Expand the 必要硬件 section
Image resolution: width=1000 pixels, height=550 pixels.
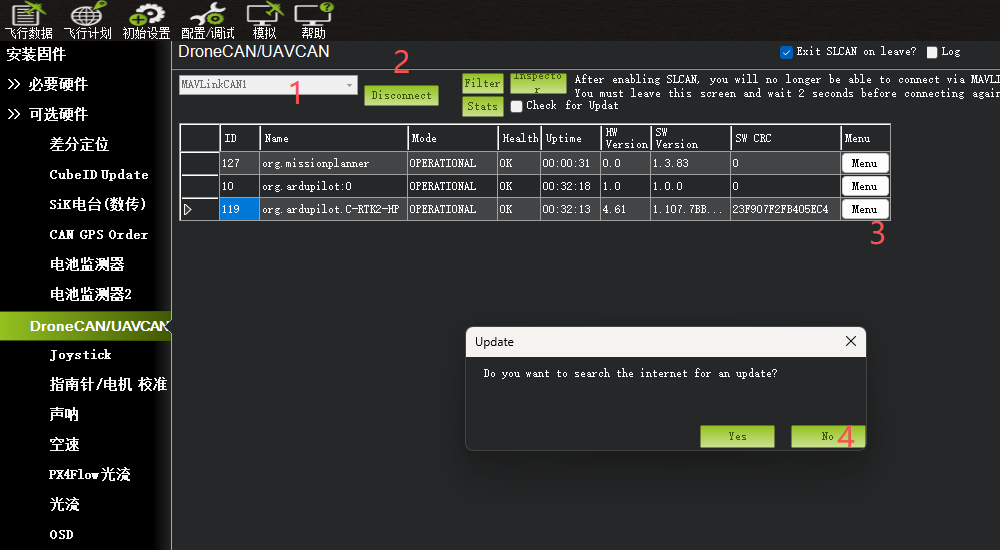47,84
